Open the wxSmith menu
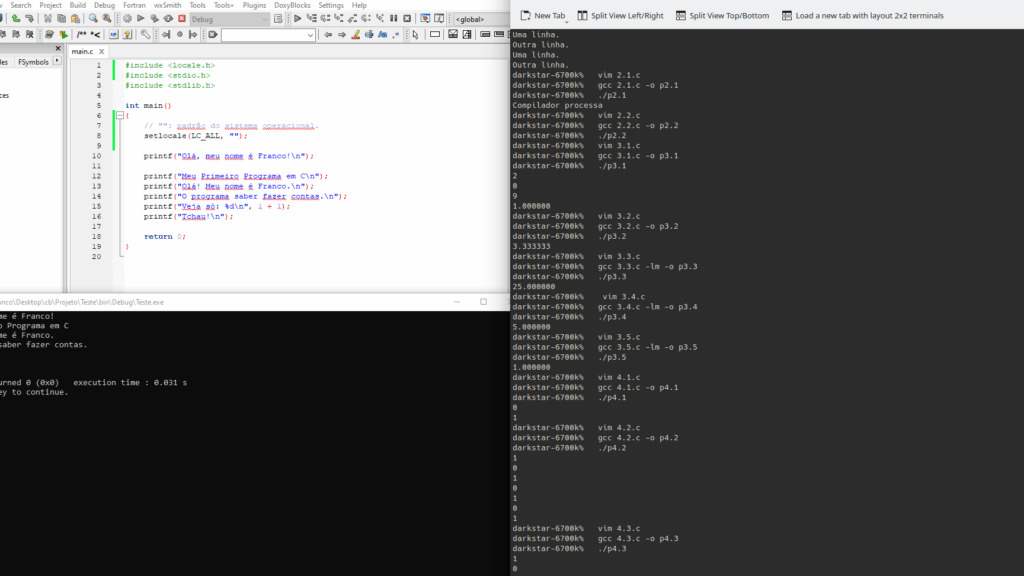 pos(168,5)
